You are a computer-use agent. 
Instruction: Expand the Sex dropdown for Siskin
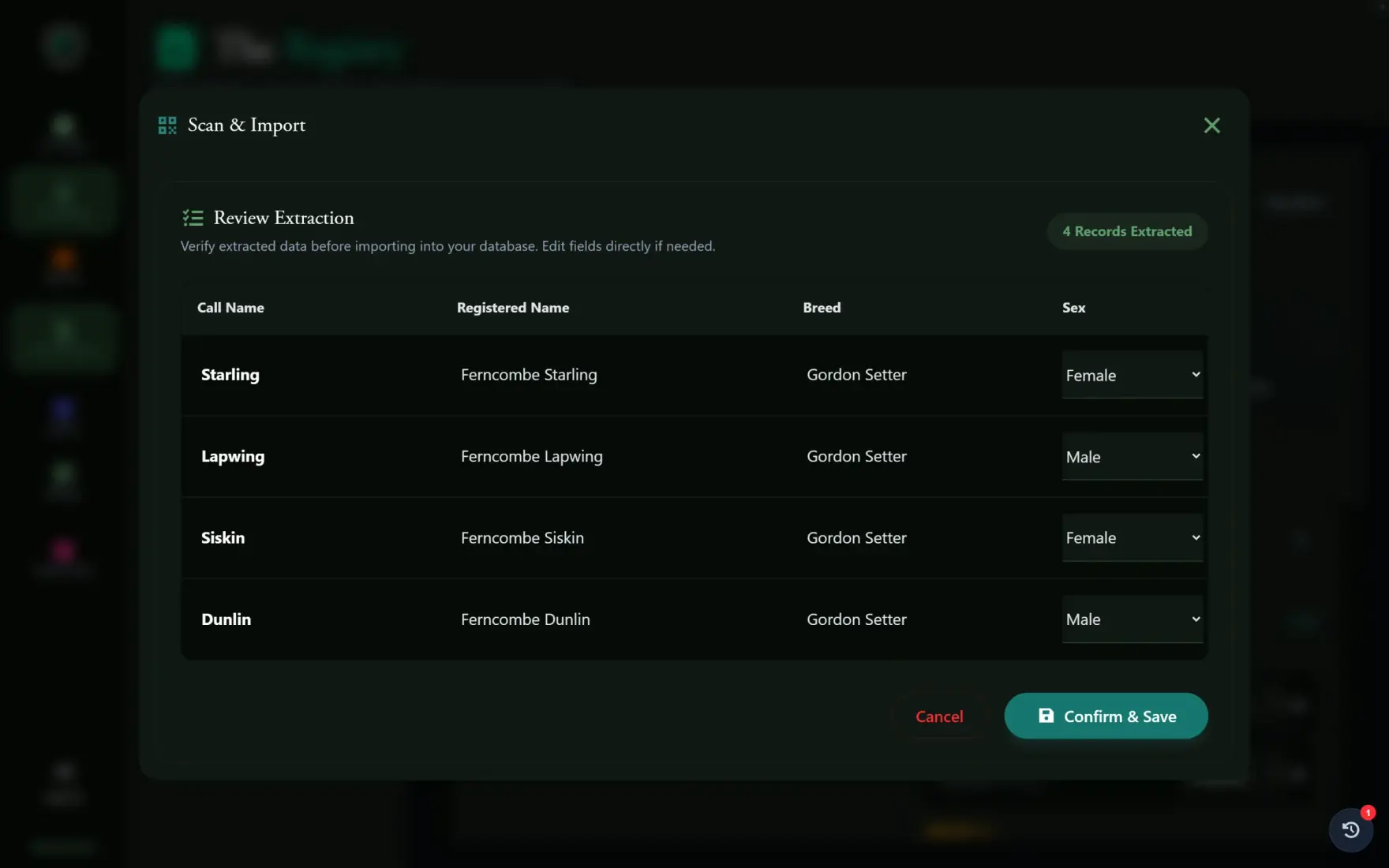point(1133,537)
